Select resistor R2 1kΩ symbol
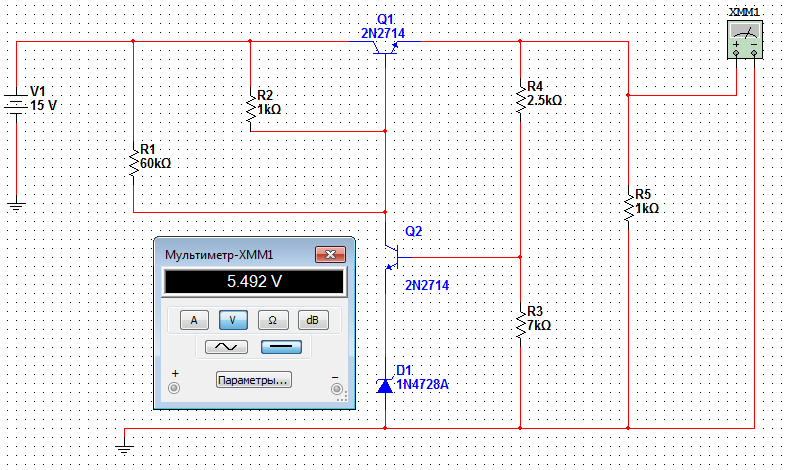Screen dimensions: 785x470 pyautogui.click(x=250, y=107)
